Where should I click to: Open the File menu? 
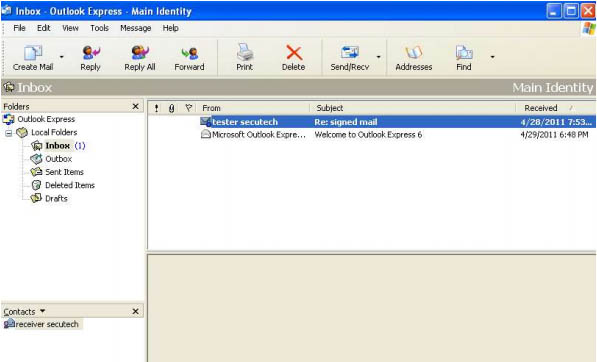[19, 28]
